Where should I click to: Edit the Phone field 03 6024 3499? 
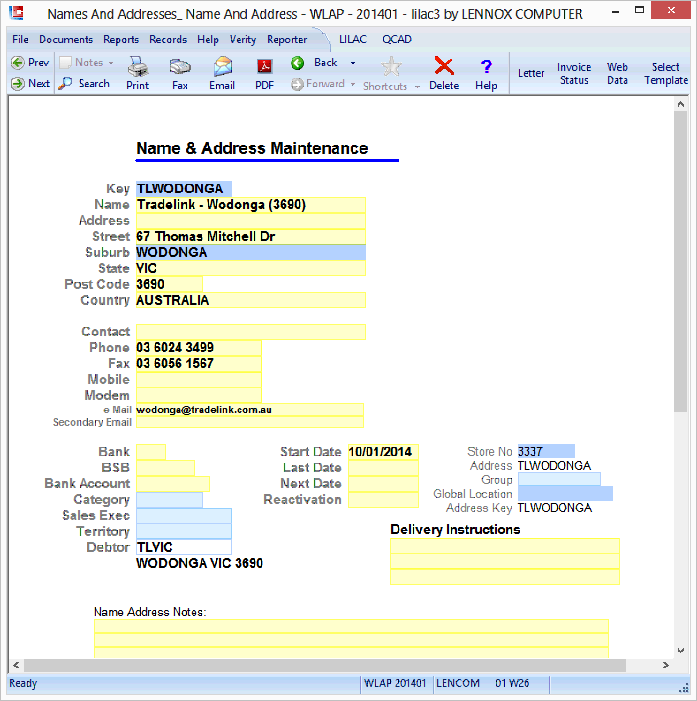199,347
